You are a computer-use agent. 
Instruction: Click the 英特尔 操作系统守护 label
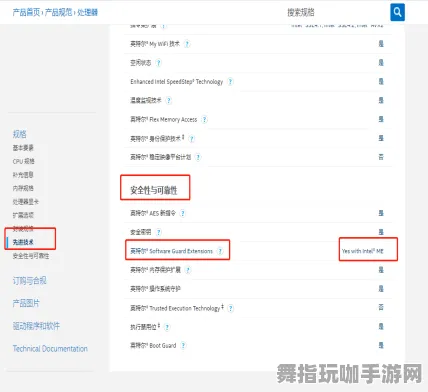coord(155,289)
